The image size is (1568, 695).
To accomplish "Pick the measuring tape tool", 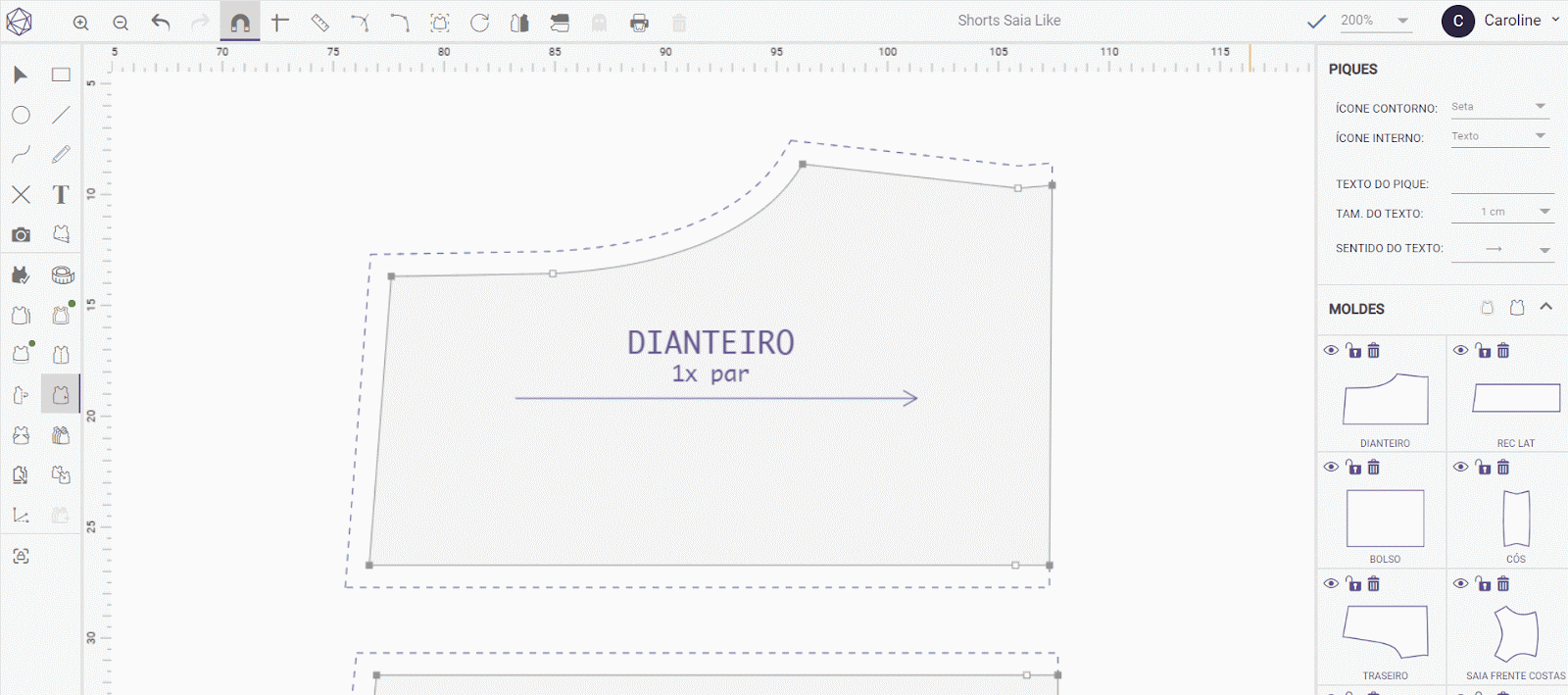I will (63, 274).
